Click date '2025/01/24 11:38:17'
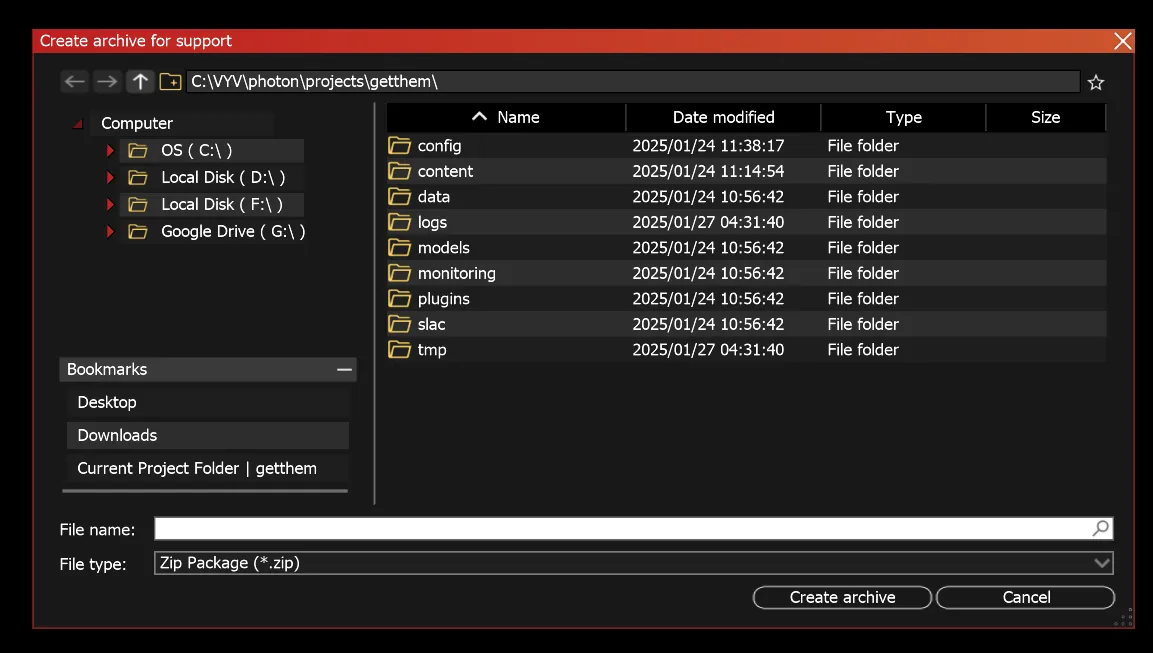The height and width of the screenshot is (653, 1153). coord(708,146)
